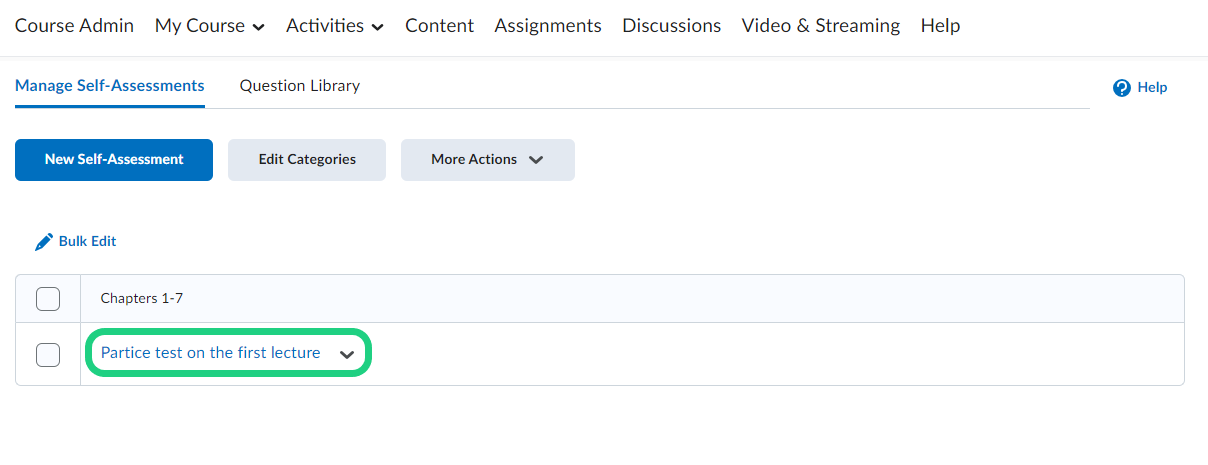Select the Manage Self-Assessments tab
The width and height of the screenshot is (1208, 465).
pos(110,86)
